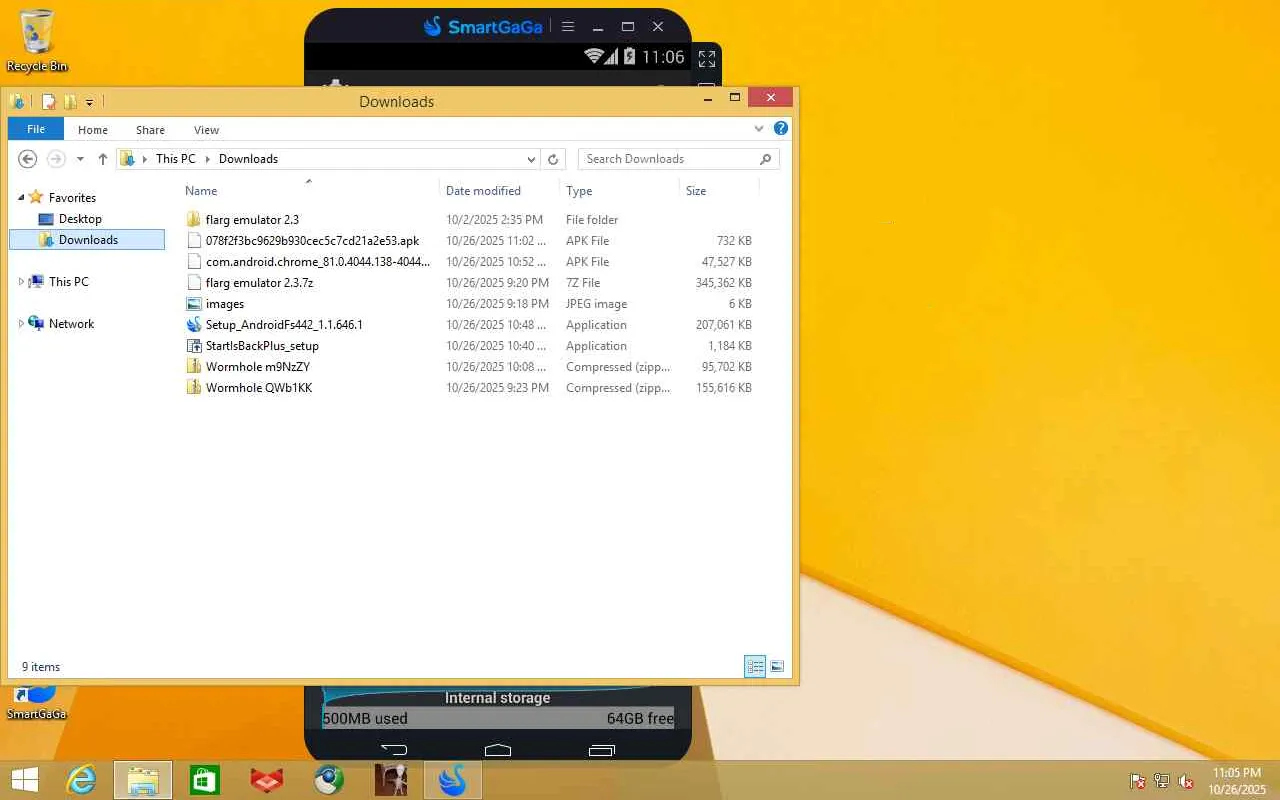The image size is (1280, 800).
Task: Click 'This PC' in the address bar breadcrumb
Action: click(176, 159)
